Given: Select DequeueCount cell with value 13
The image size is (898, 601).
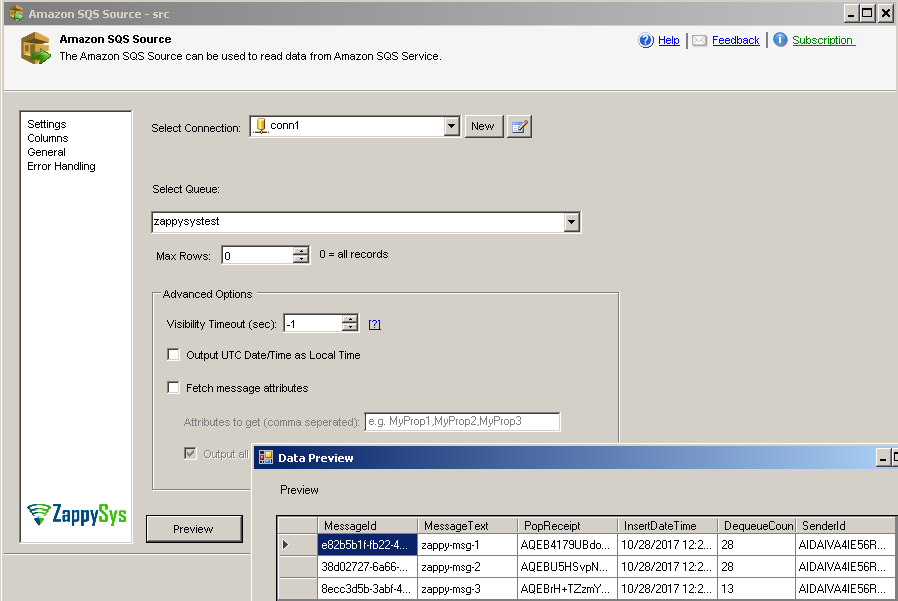Looking at the screenshot, I should (x=757, y=588).
